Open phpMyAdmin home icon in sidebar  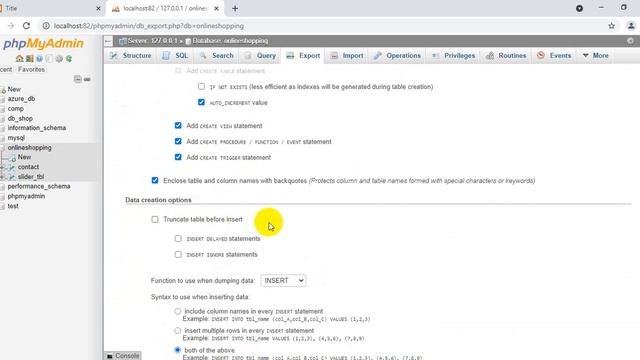click(x=19, y=59)
